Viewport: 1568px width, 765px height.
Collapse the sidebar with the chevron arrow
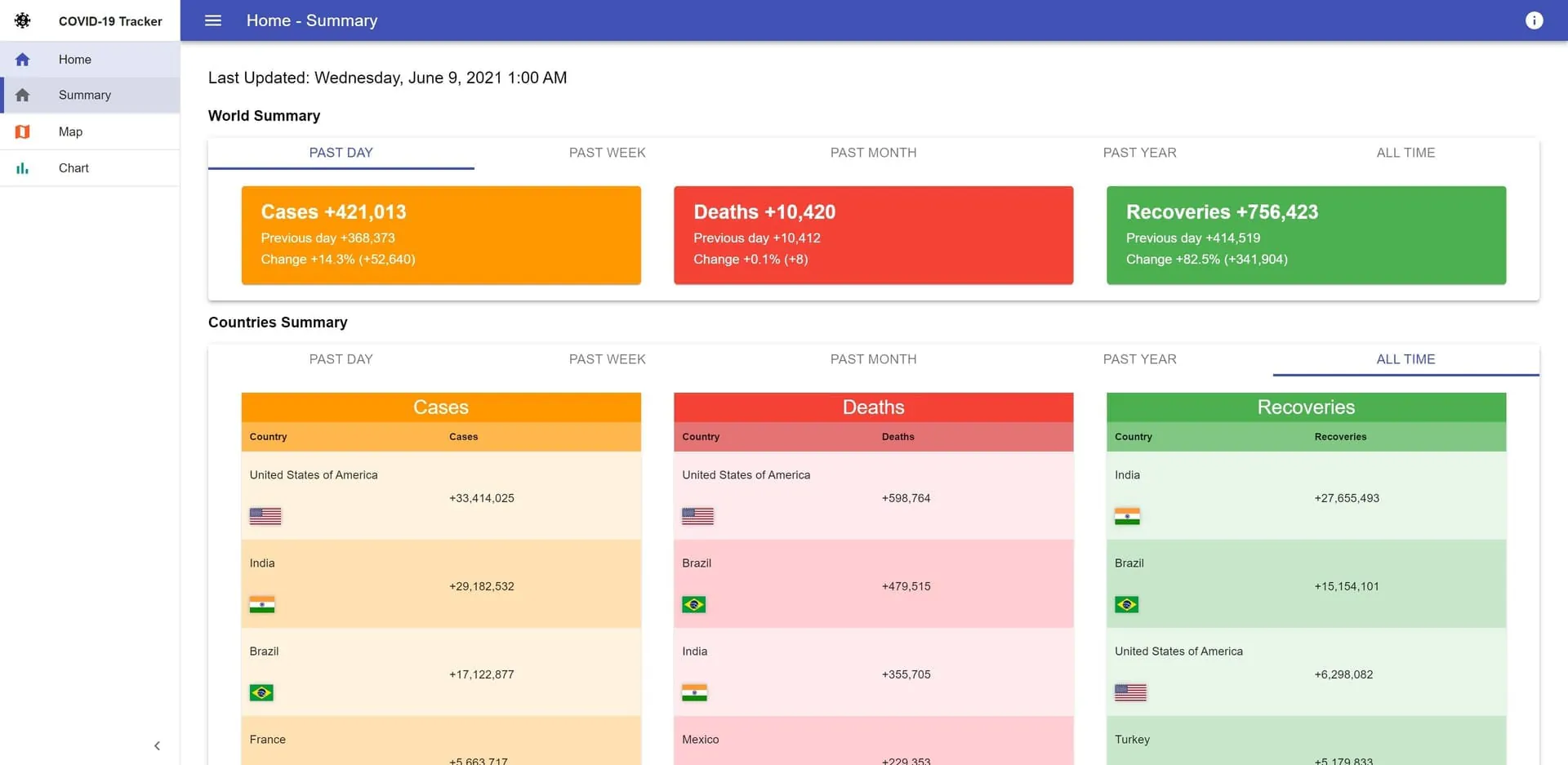click(x=157, y=745)
